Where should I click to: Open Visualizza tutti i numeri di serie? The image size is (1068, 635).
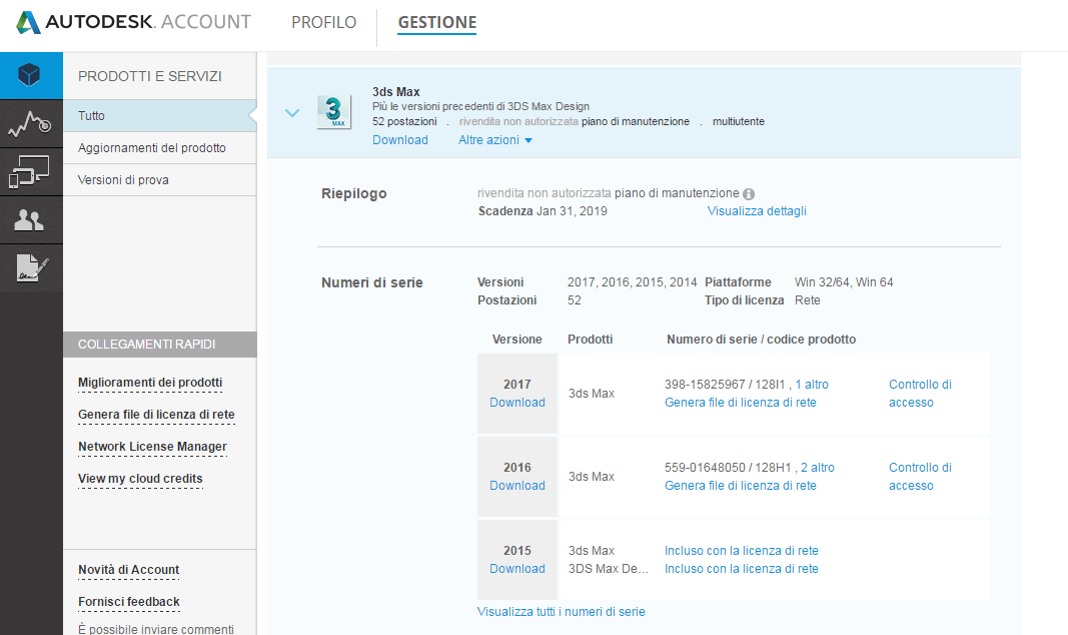(561, 612)
